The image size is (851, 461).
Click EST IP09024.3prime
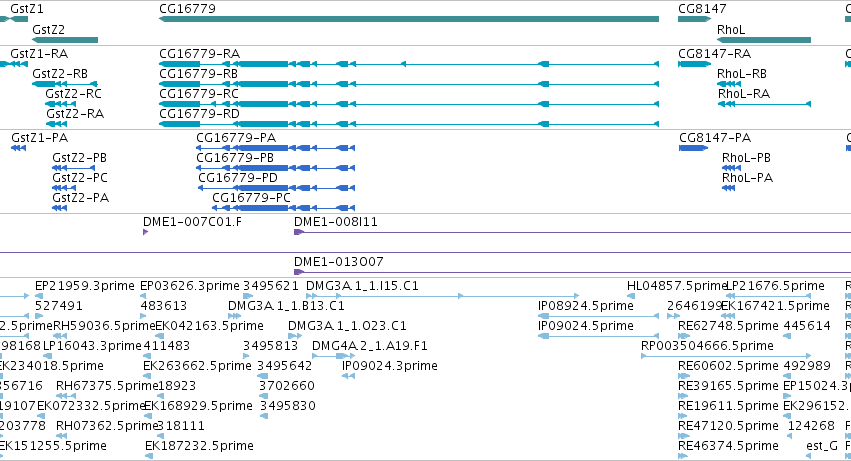390,367
